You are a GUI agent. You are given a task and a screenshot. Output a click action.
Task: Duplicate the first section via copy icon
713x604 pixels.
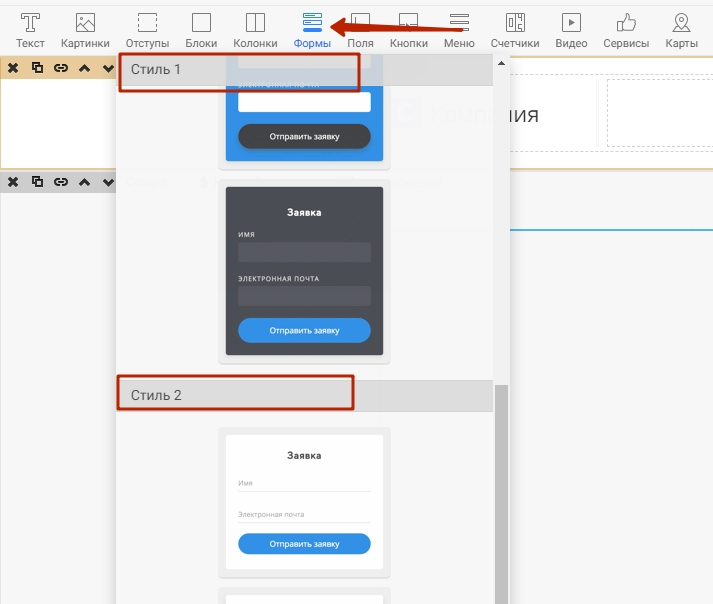[37, 68]
